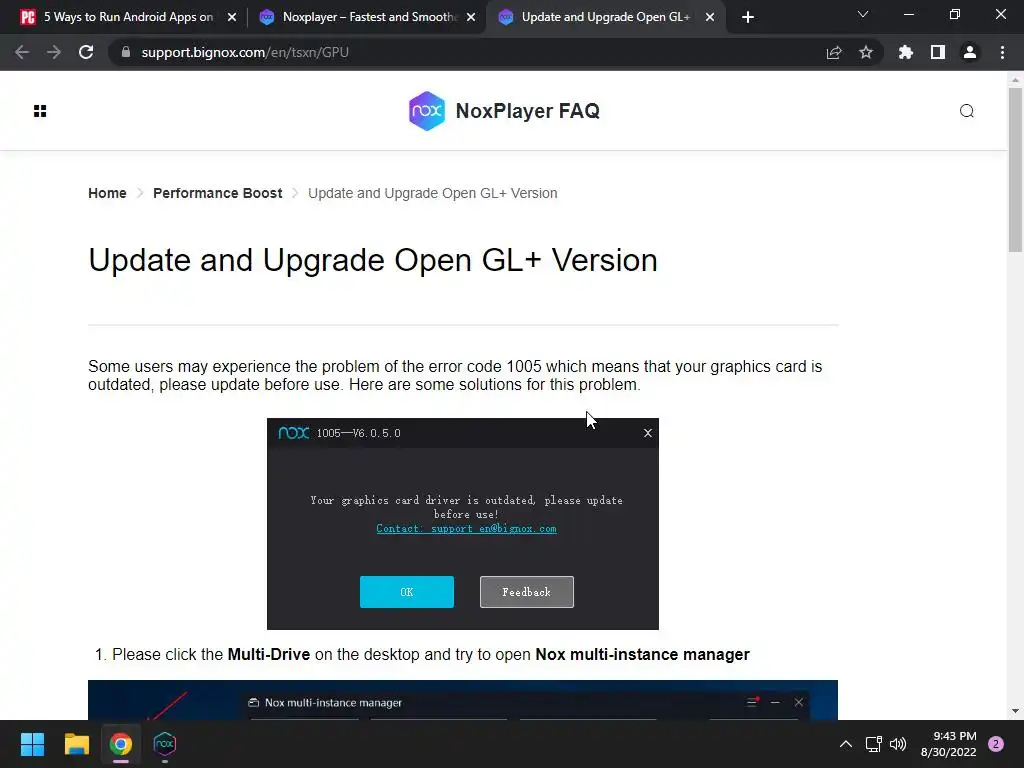Share this page using the share icon

click(x=834, y=52)
